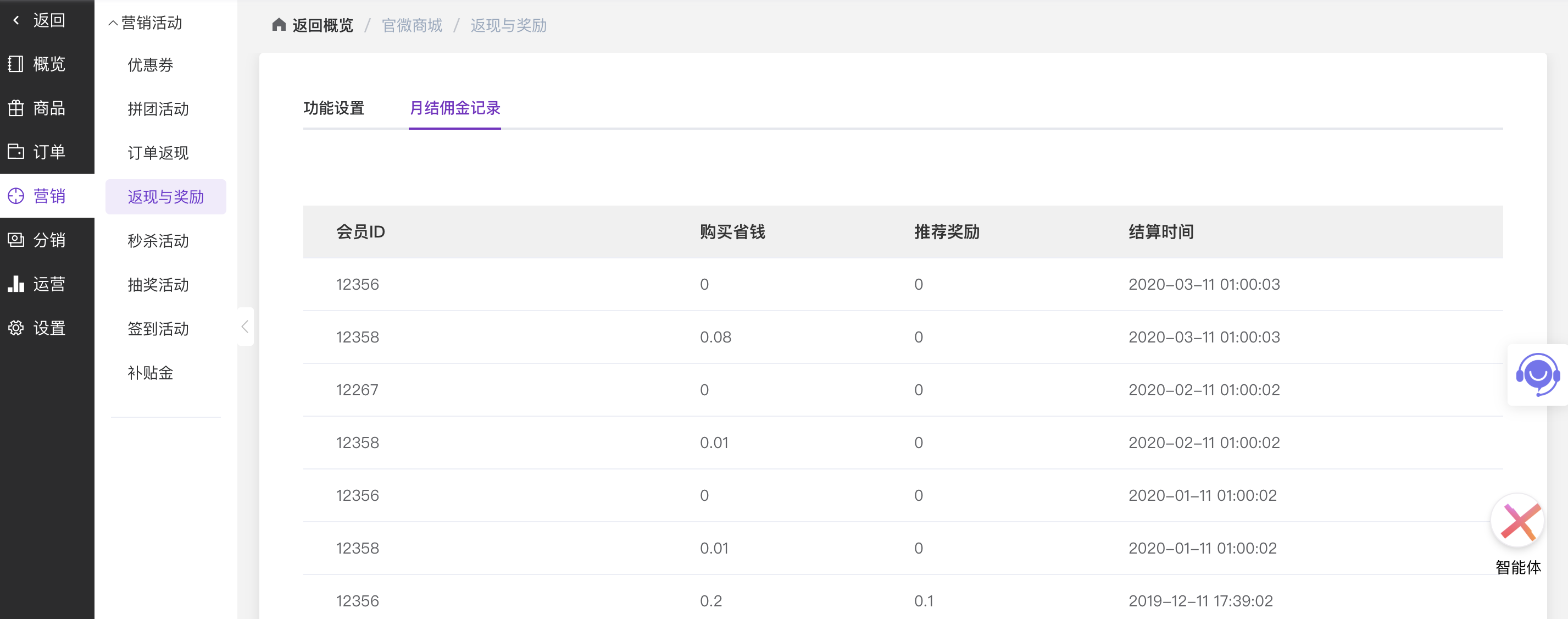Open the 设置 gear icon
The height and width of the screenshot is (619, 1568).
16,328
